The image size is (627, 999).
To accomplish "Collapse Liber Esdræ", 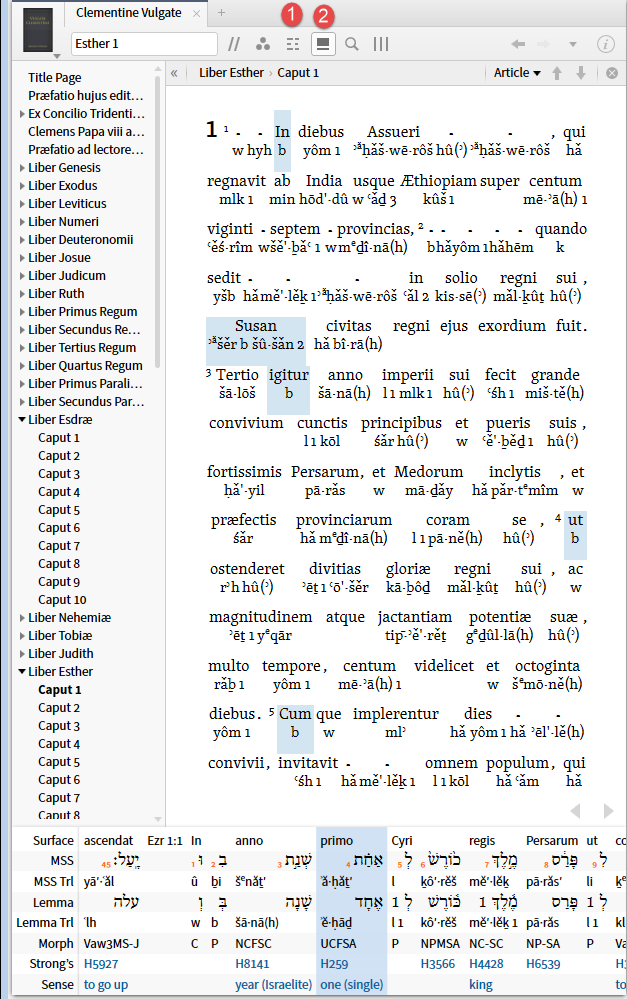I will pos(22,420).
